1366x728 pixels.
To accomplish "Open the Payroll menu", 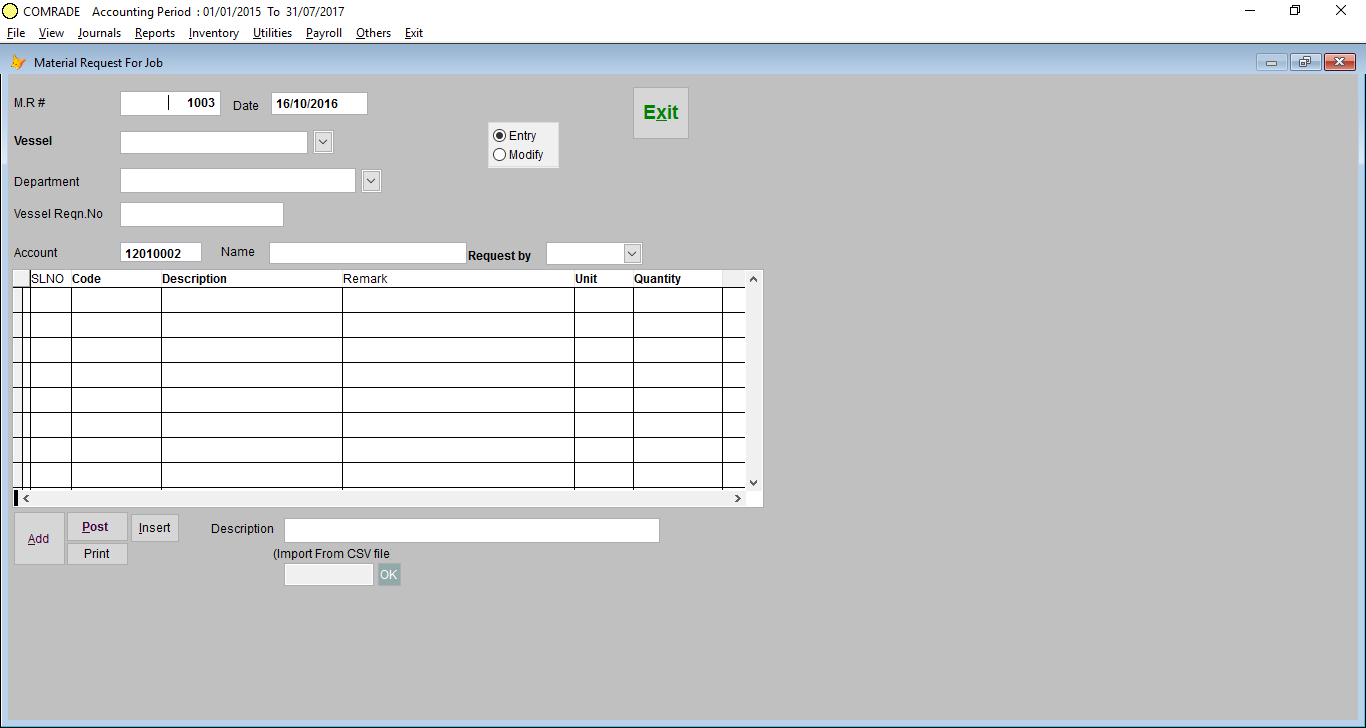I will pyautogui.click(x=323, y=33).
